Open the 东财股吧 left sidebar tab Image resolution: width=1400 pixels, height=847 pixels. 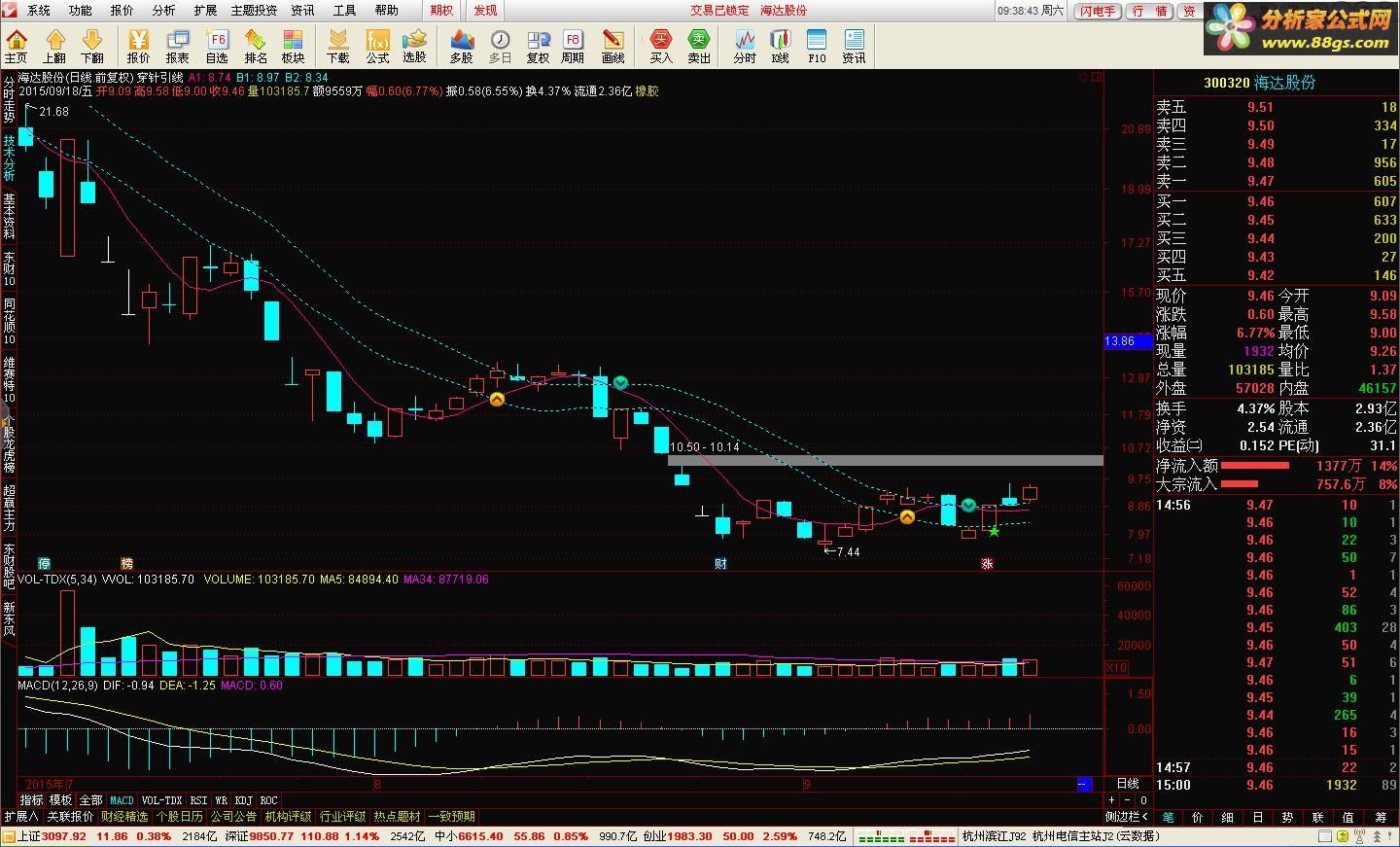[9, 568]
